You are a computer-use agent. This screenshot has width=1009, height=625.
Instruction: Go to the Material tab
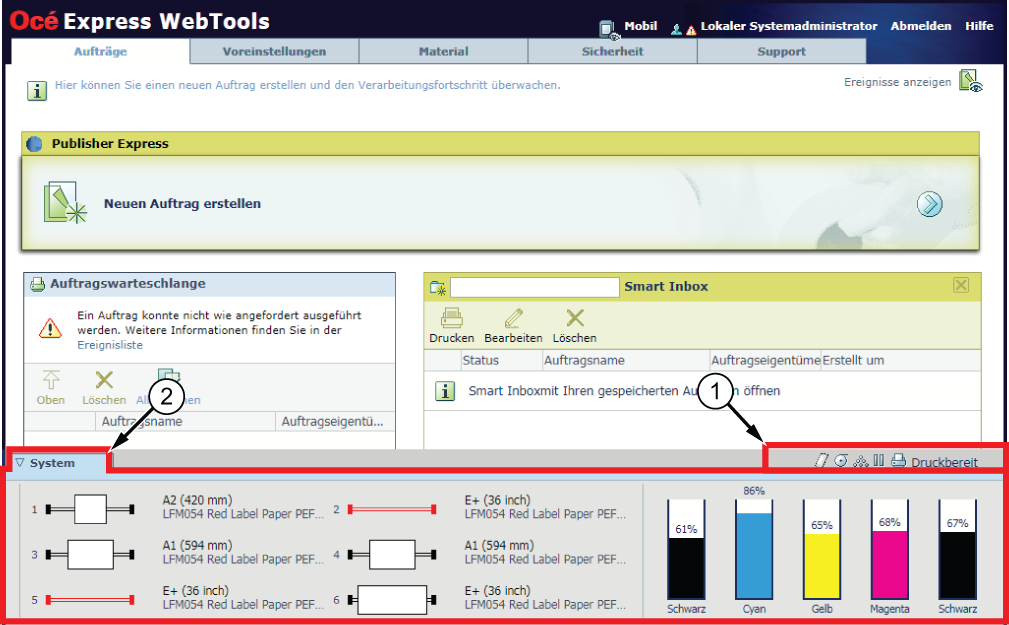tap(443, 51)
